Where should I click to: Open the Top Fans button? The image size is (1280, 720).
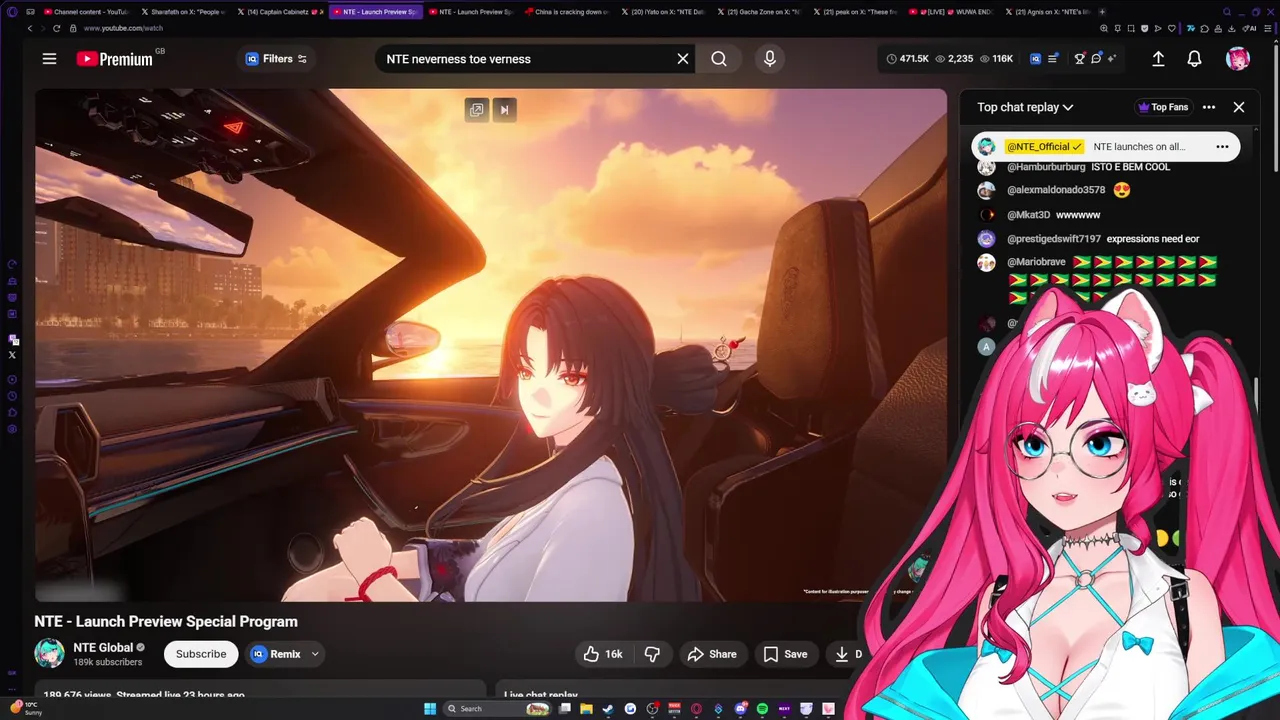pos(1163,107)
